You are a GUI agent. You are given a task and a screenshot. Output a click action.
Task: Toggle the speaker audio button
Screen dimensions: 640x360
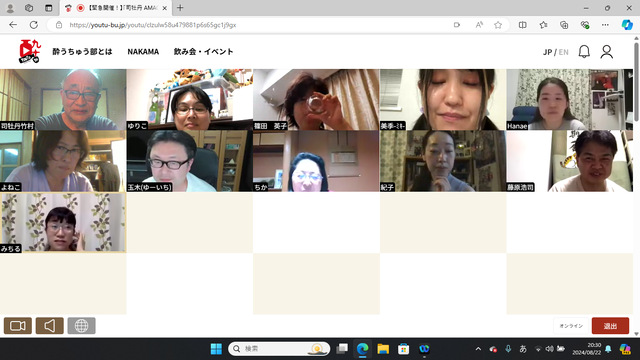point(49,326)
